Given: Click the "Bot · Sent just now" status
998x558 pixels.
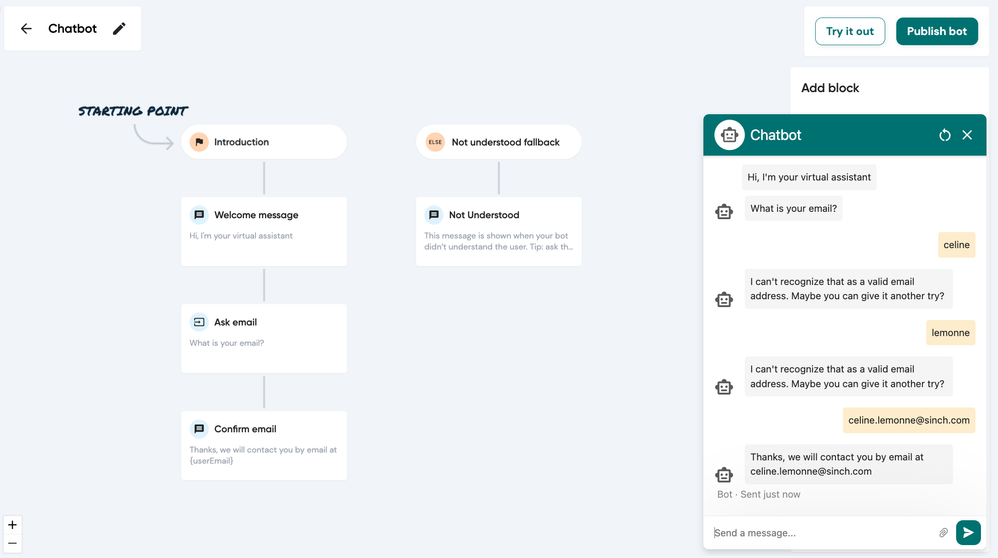Looking at the screenshot, I should (759, 494).
